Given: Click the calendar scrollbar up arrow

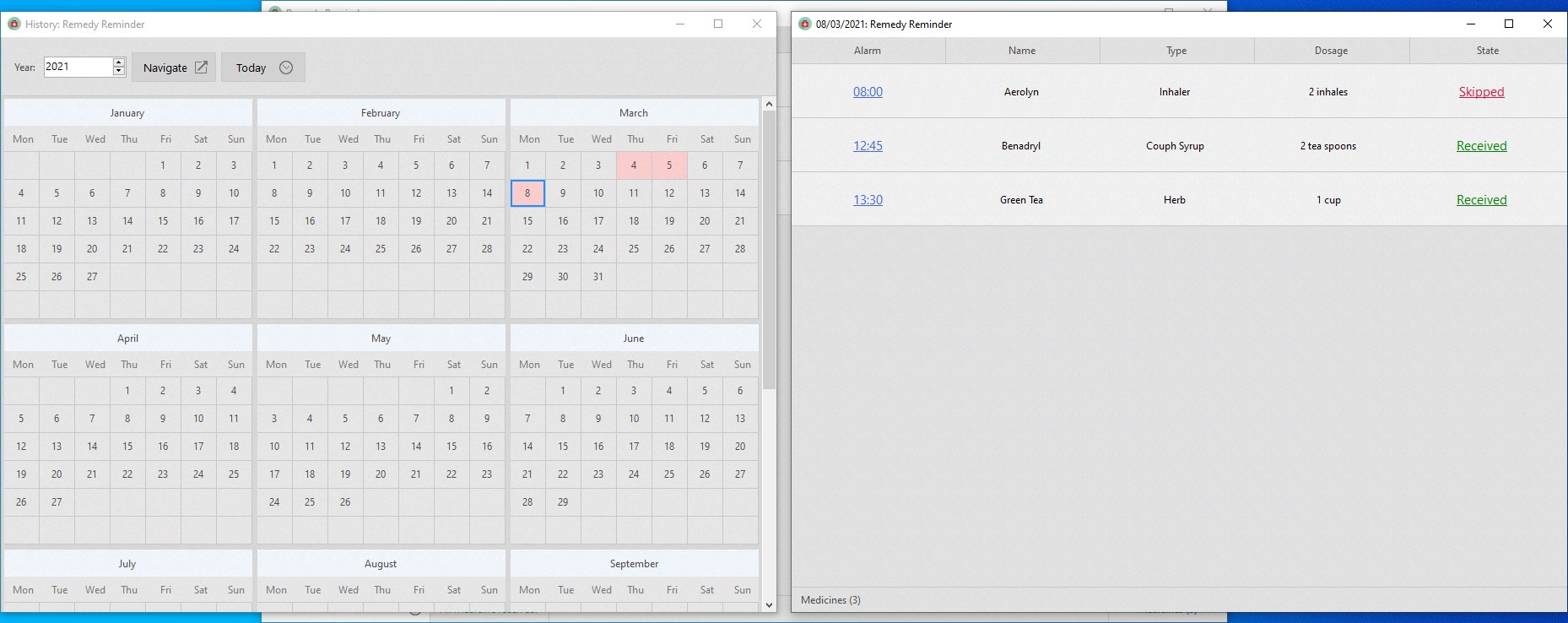Looking at the screenshot, I should 769,104.
